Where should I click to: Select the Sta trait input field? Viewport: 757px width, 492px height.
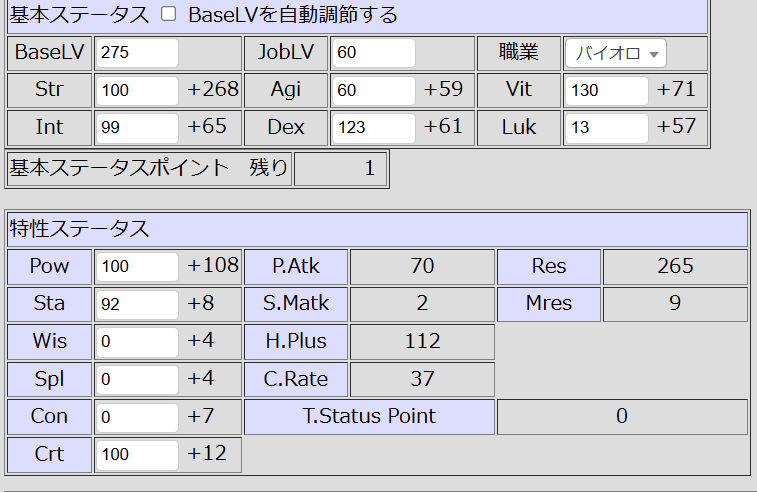pos(136,304)
